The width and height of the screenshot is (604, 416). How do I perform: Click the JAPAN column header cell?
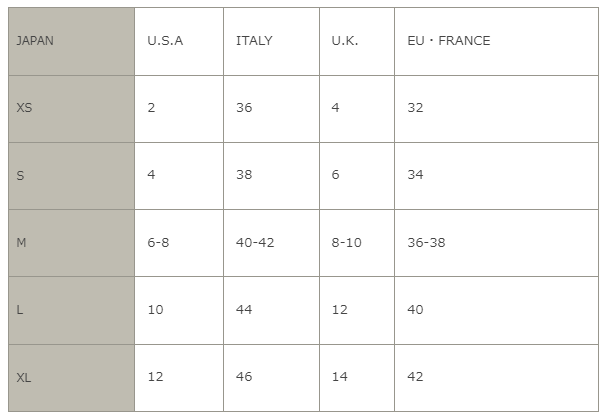71,41
